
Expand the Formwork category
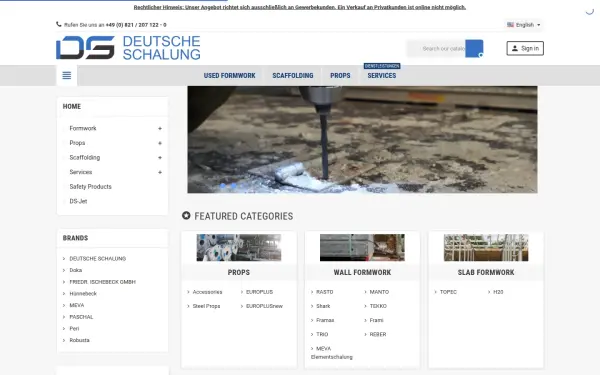tap(160, 129)
